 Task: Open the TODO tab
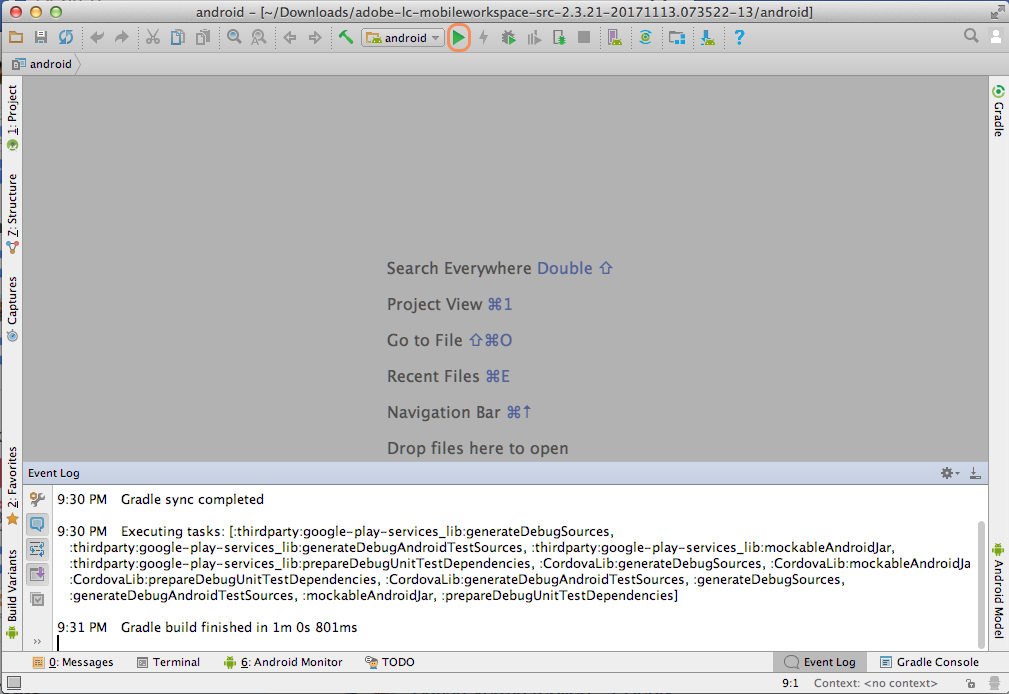[390, 662]
